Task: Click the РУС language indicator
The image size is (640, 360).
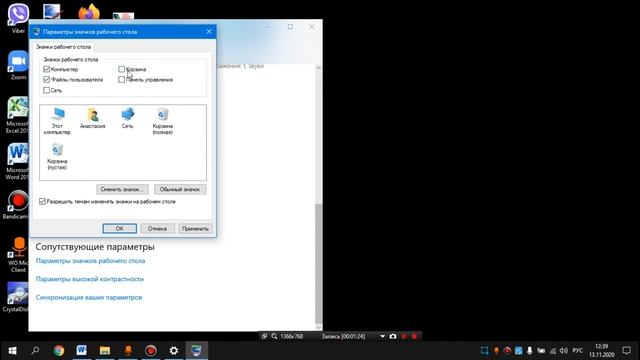Action: click(x=577, y=351)
